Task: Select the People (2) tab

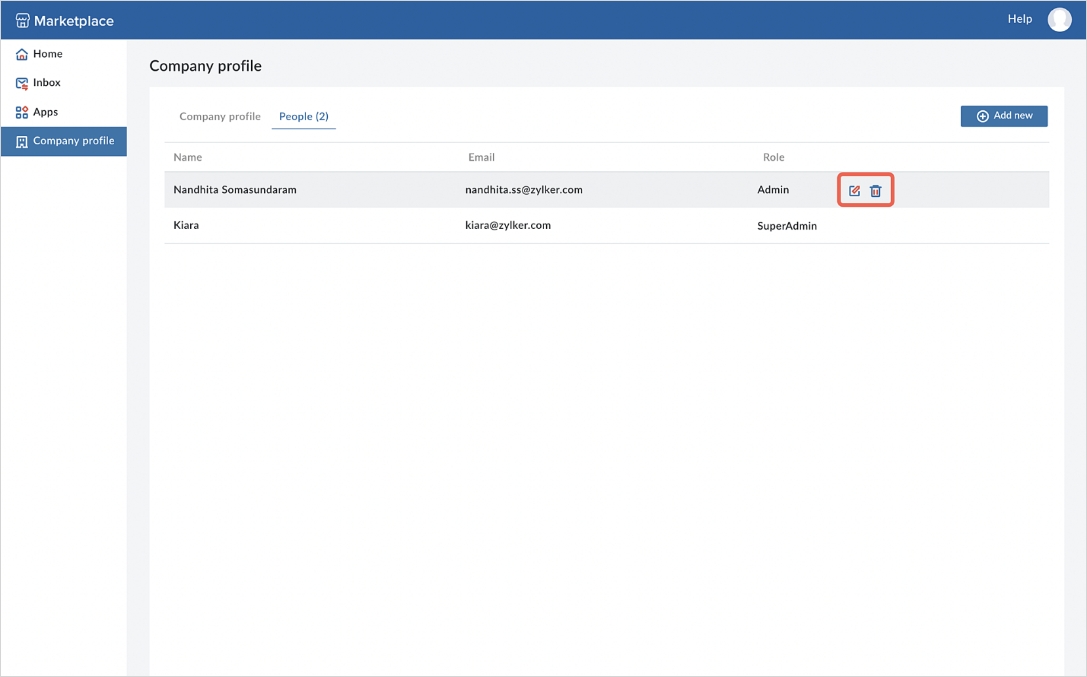Action: (x=304, y=116)
